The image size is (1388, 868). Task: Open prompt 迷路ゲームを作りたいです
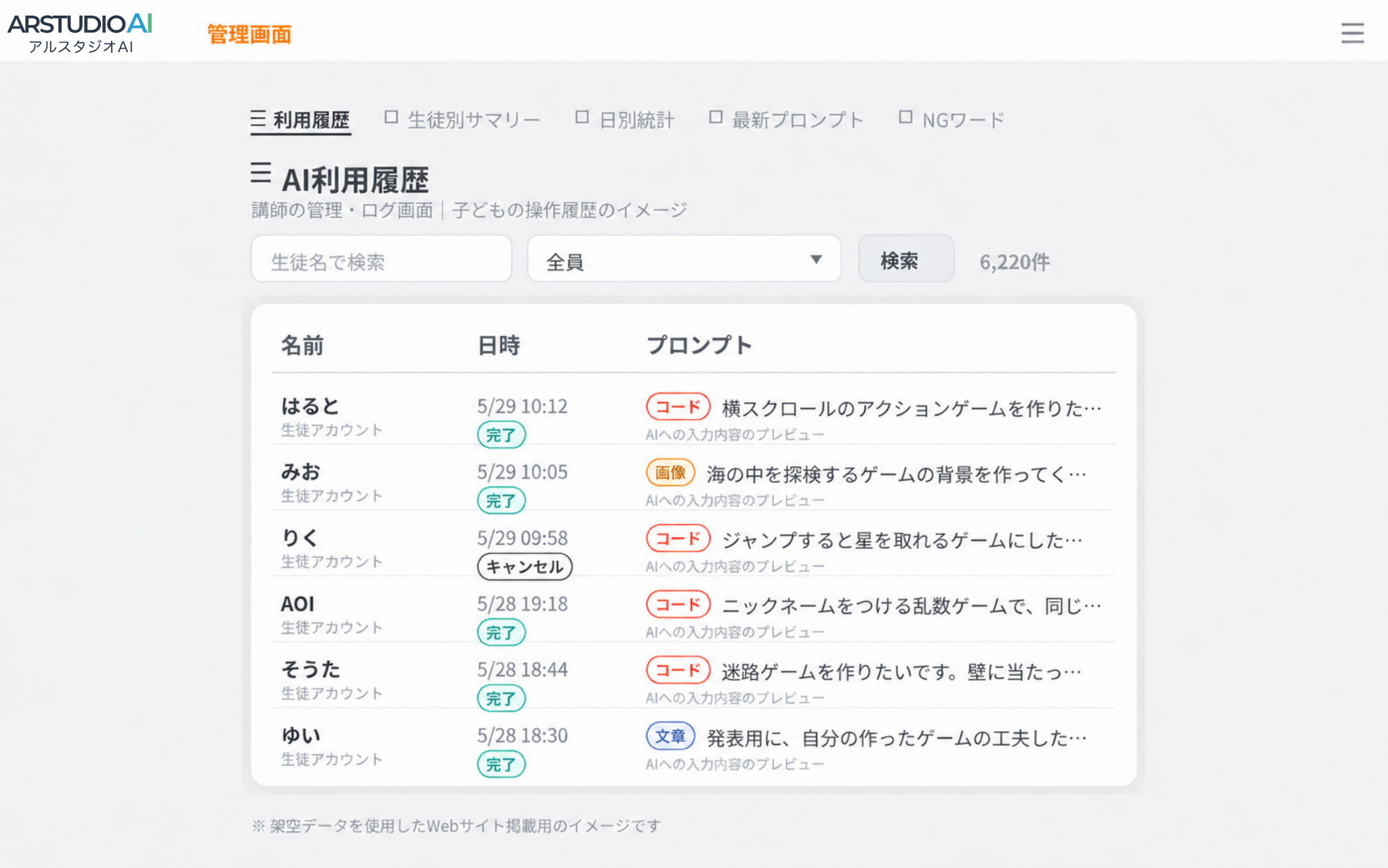[x=901, y=671]
